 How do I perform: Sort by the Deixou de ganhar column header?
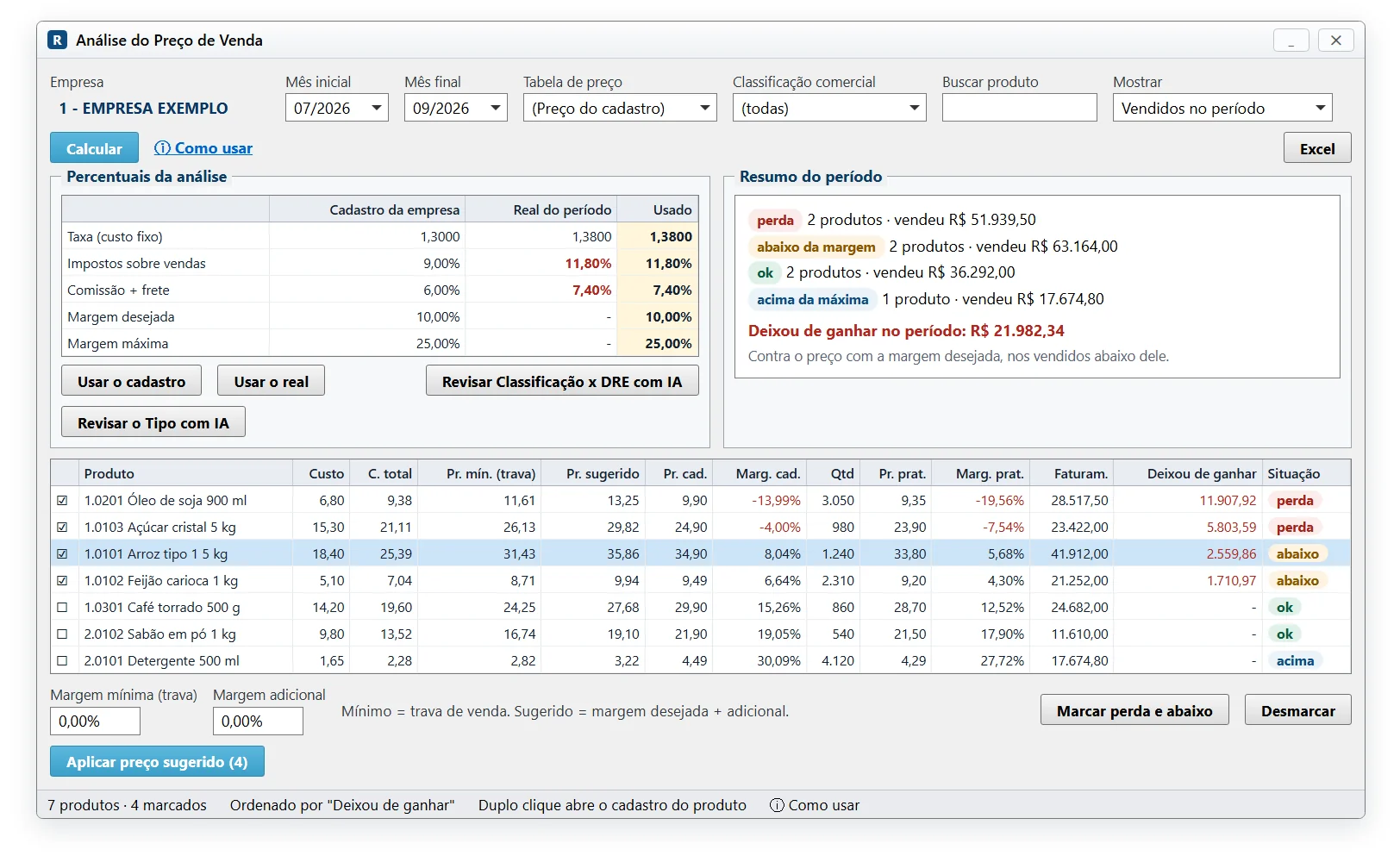click(1188, 473)
